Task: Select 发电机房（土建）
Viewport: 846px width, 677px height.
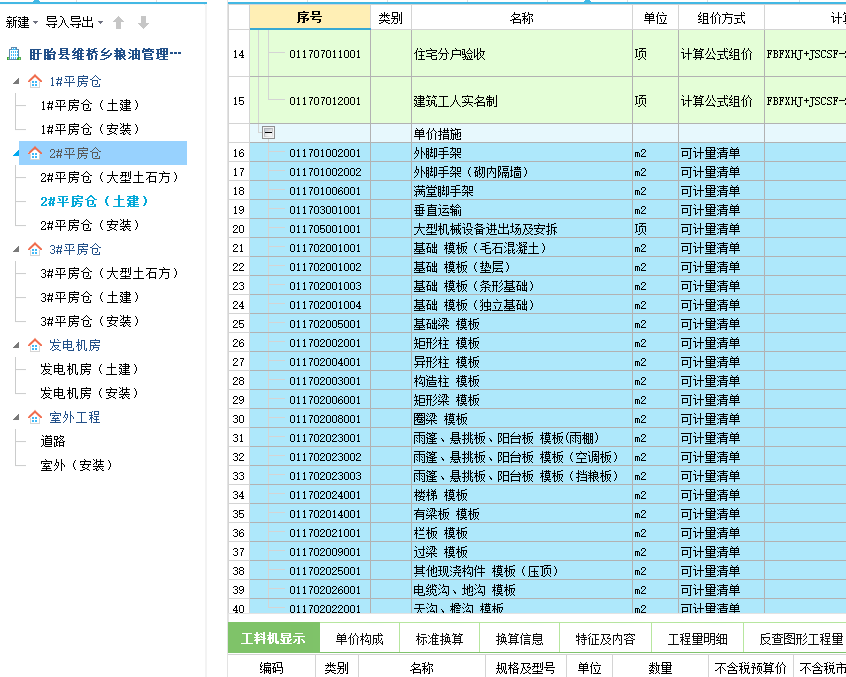Action: point(90,370)
